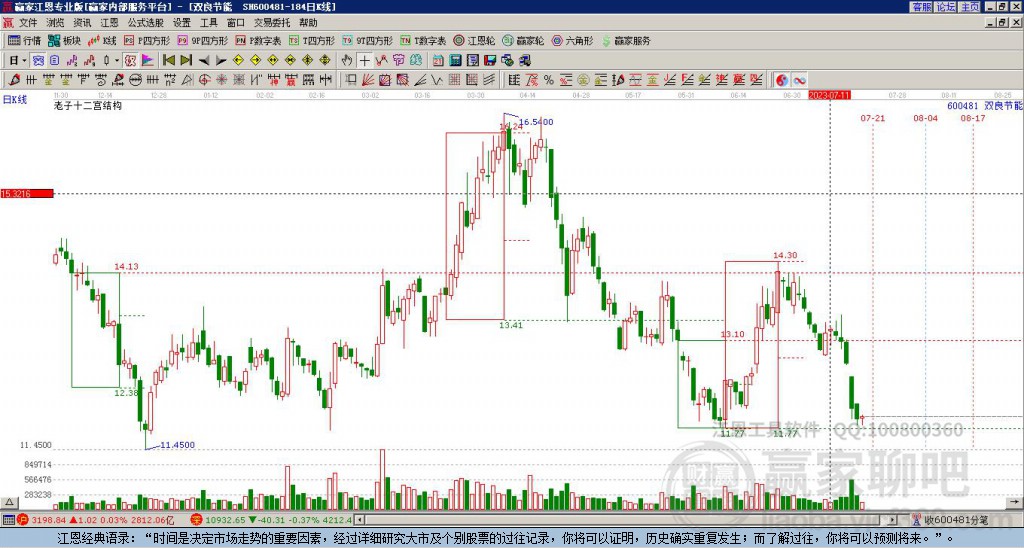Open the 工具 menu
This screenshot has width=1024, height=548.
[209, 23]
